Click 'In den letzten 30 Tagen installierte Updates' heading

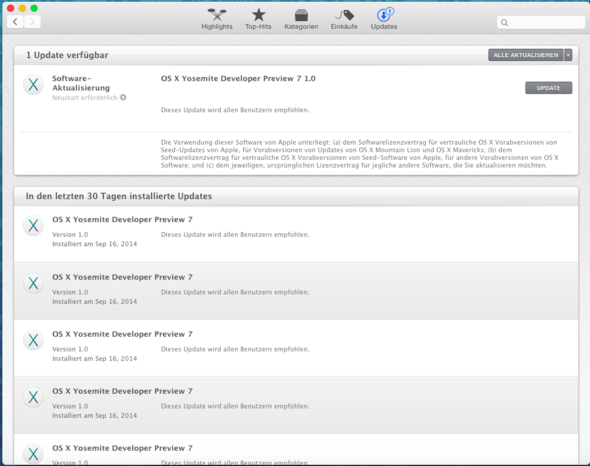click(119, 196)
